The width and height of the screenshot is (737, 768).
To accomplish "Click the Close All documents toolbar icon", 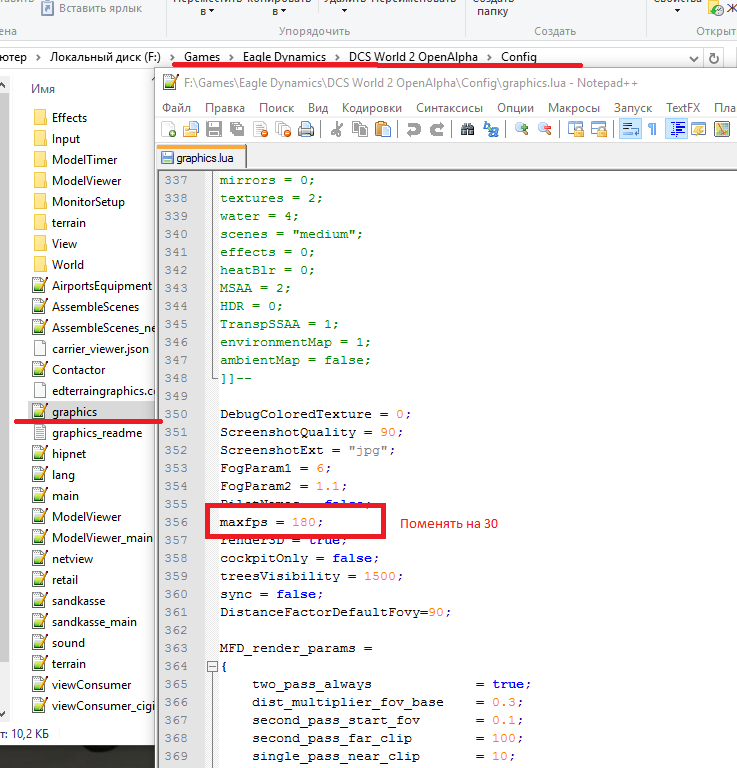I will click(283, 129).
